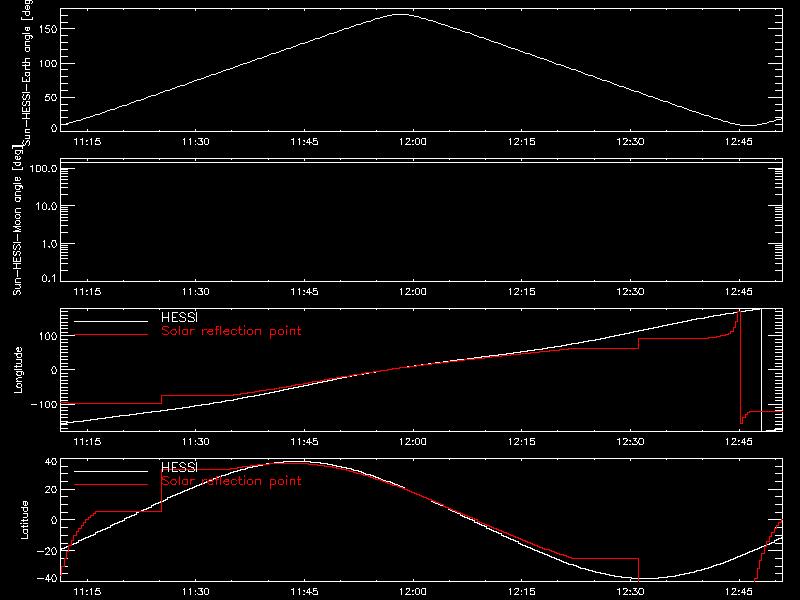Select HESSI legend label in Longitude plot
800x600 pixels.
click(x=179, y=317)
